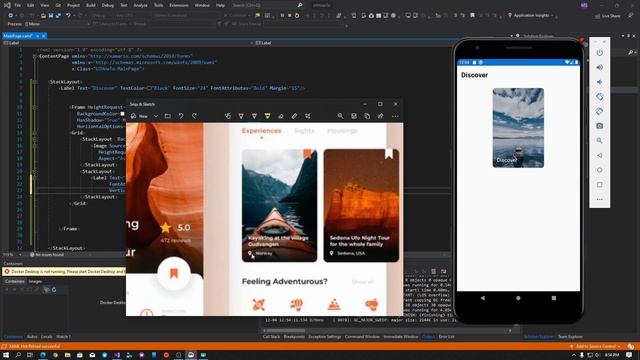Tap the Android recents navigation button on the phone

tap(554, 298)
